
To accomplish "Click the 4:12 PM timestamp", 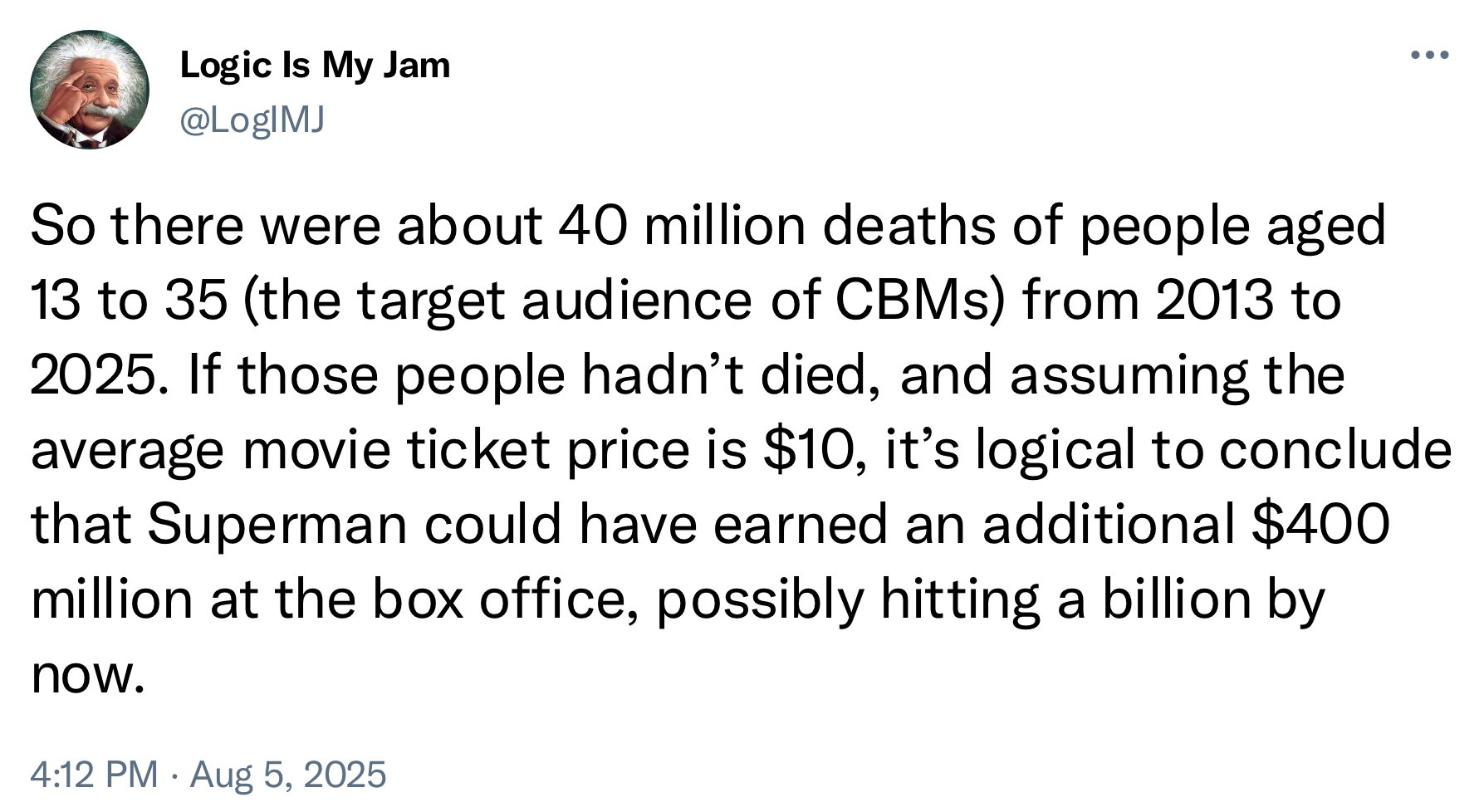I will [93, 775].
